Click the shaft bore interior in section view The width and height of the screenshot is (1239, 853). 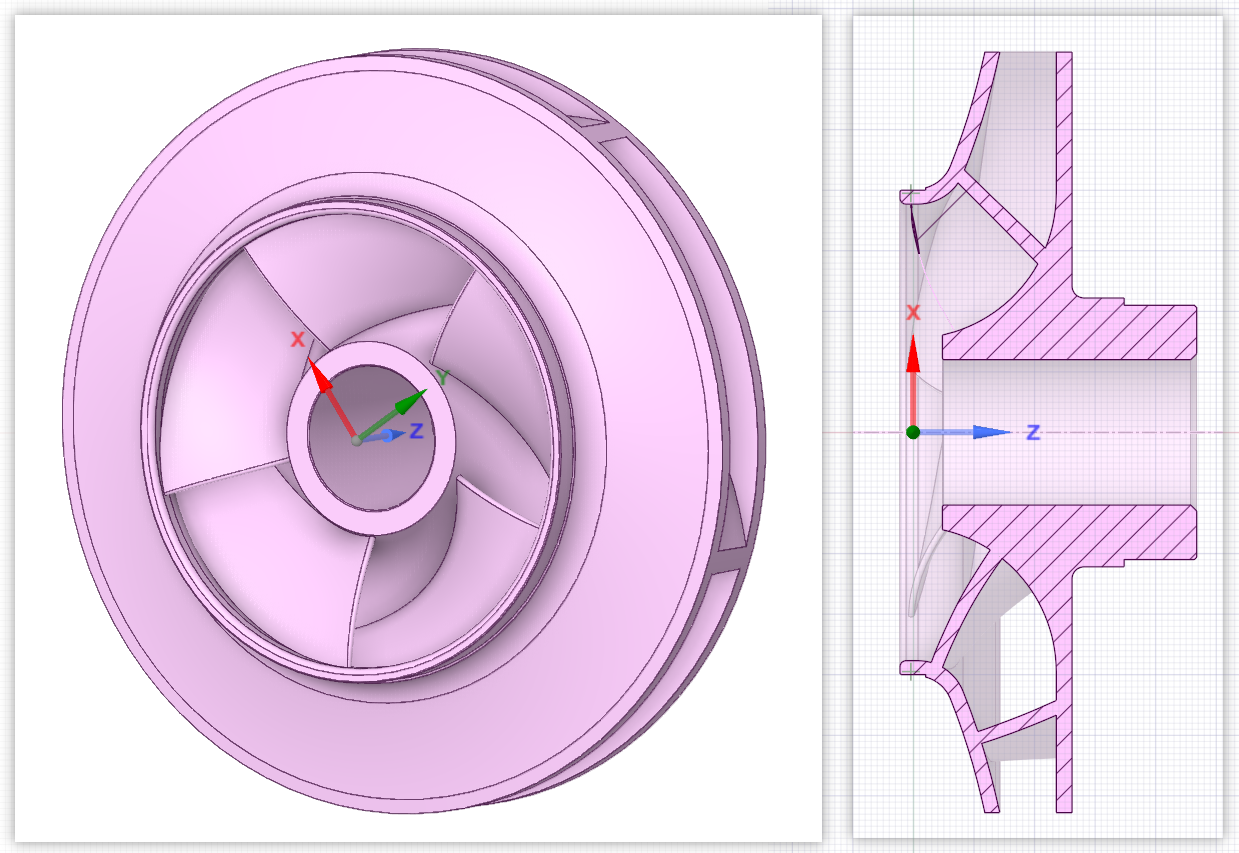coord(1070,432)
